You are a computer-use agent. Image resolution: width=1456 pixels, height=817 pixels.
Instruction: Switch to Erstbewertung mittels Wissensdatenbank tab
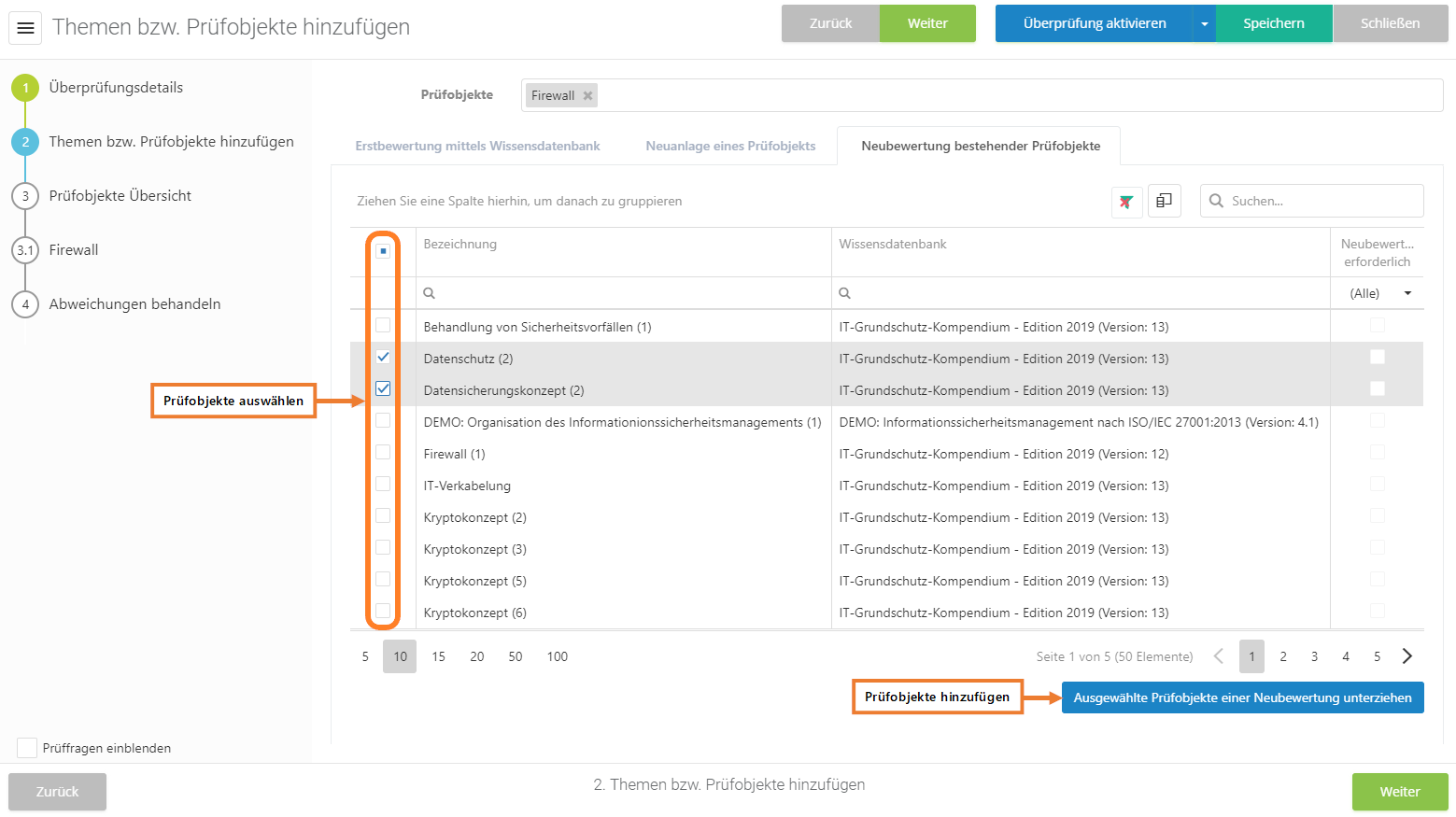point(477,146)
